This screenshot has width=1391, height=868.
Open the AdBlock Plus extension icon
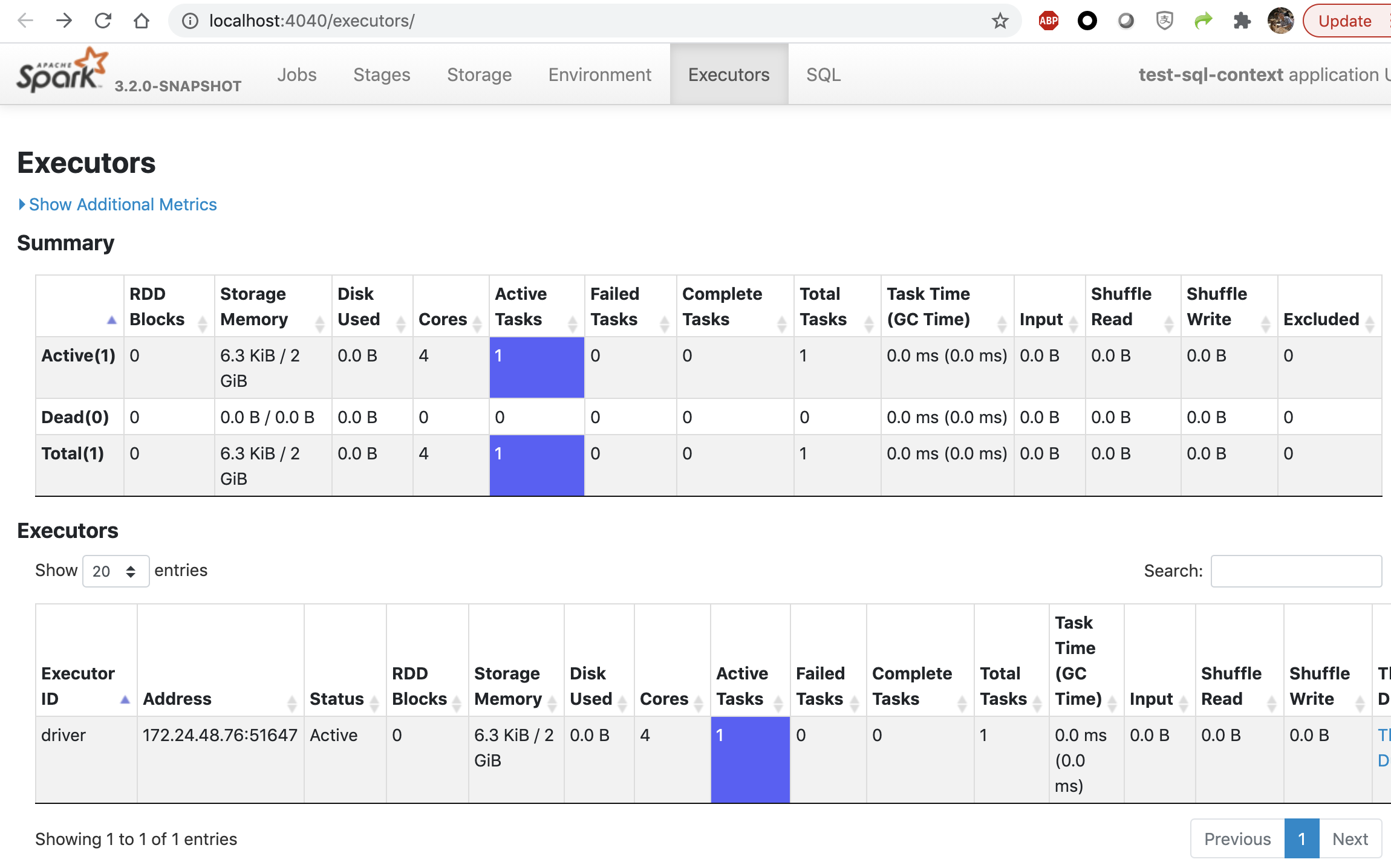pos(1048,21)
